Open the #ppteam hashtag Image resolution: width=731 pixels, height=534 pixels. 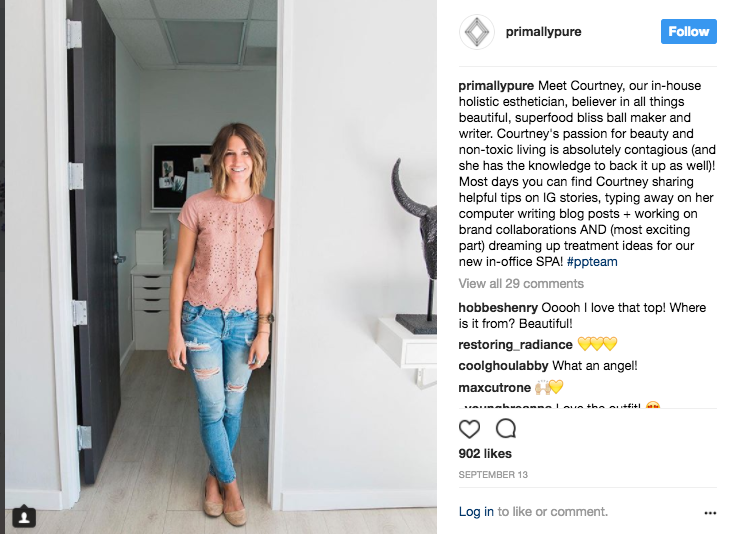(x=592, y=262)
